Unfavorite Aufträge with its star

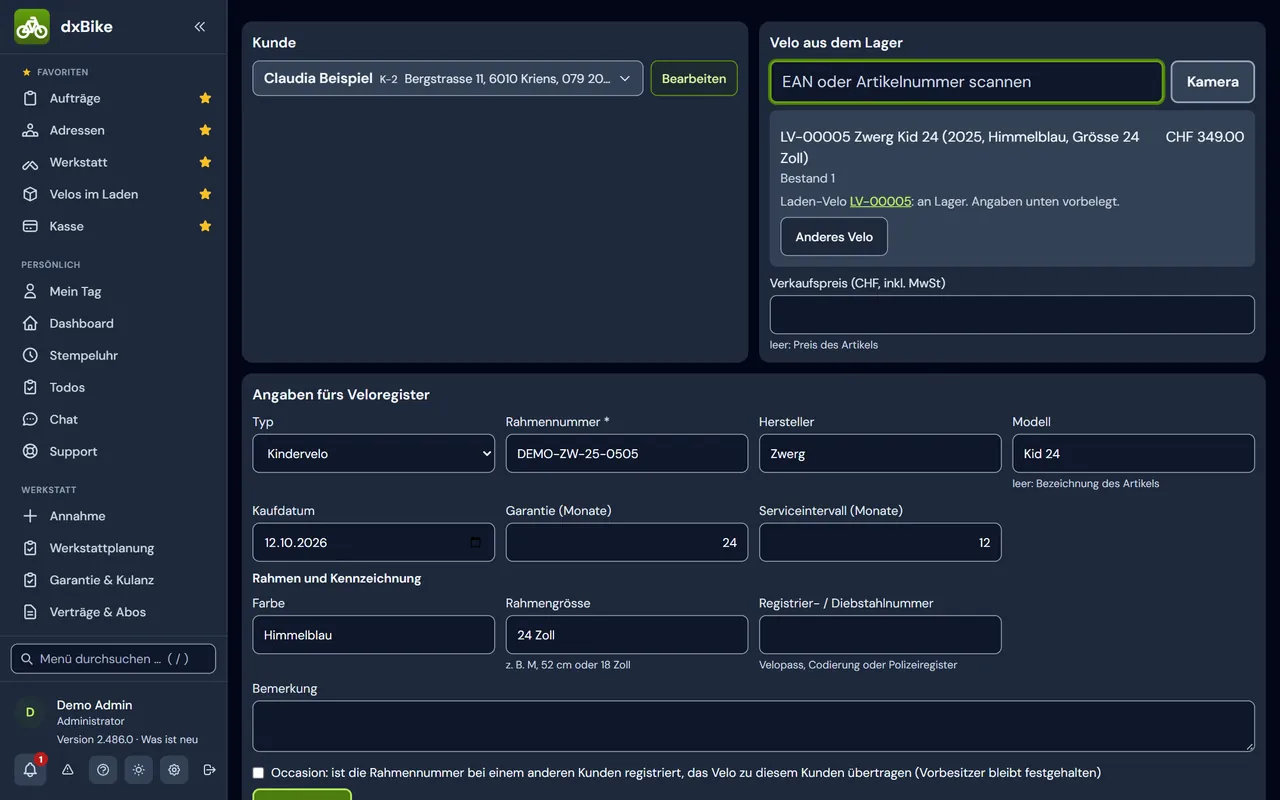[205, 98]
